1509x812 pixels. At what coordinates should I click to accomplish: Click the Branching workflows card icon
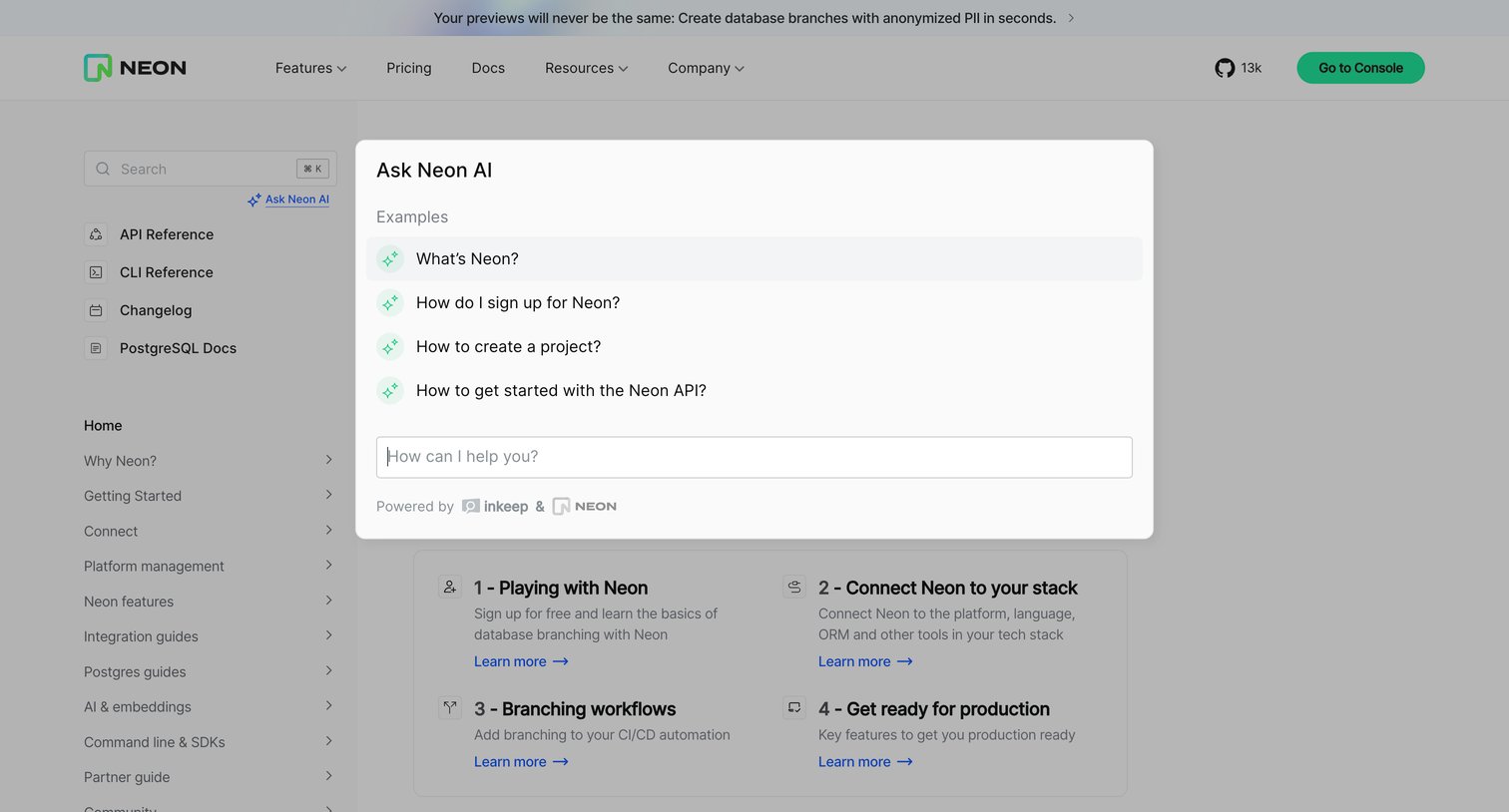point(450,707)
